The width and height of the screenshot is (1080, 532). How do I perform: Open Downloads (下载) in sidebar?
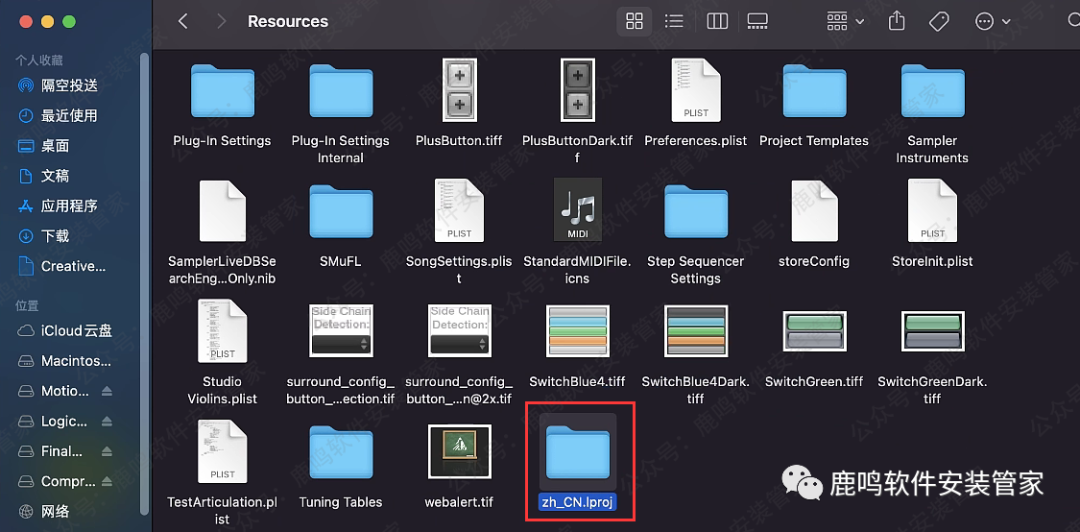[x=55, y=236]
